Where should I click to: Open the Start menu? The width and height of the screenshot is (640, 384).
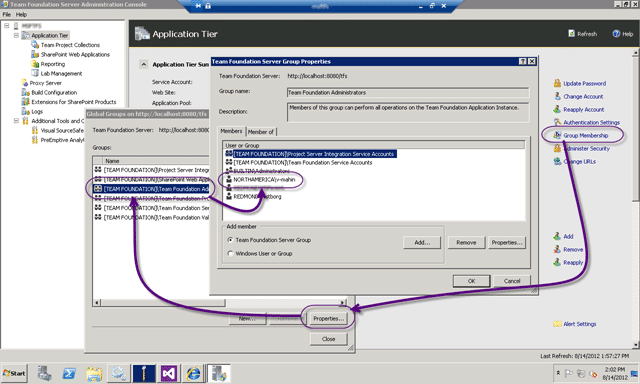(14, 373)
